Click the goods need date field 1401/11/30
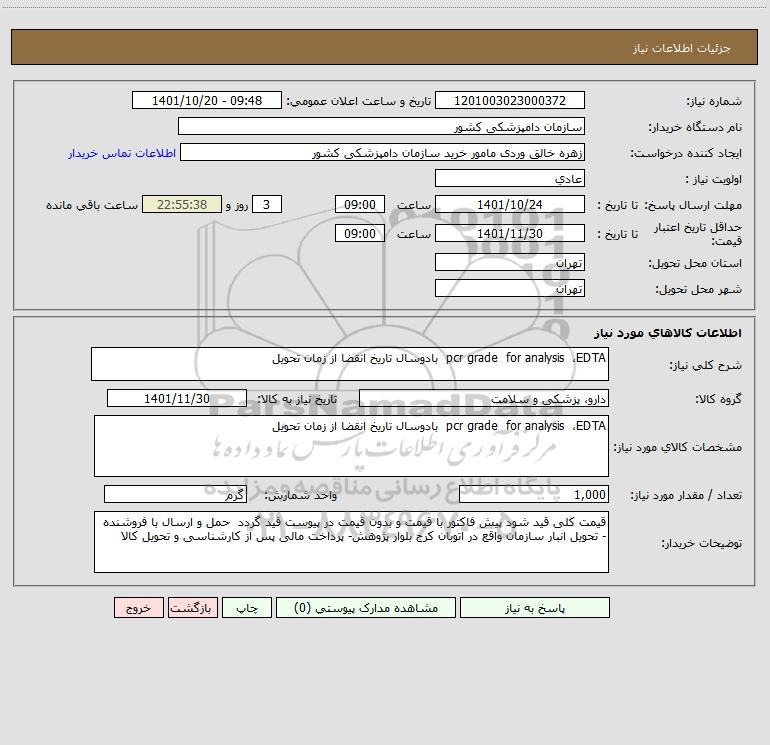Image resolution: width=770 pixels, height=745 pixels. (177, 398)
